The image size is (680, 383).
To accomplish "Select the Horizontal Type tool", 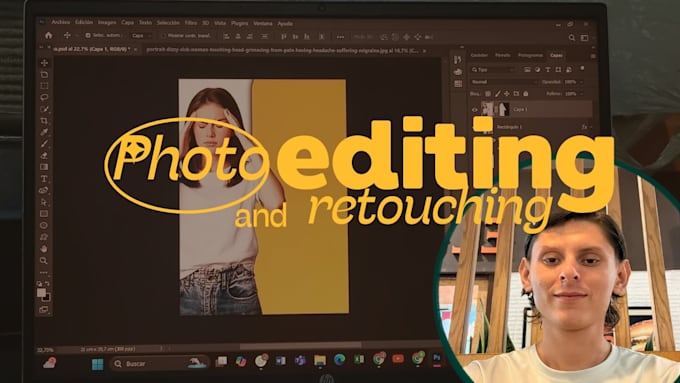I will point(44,179).
